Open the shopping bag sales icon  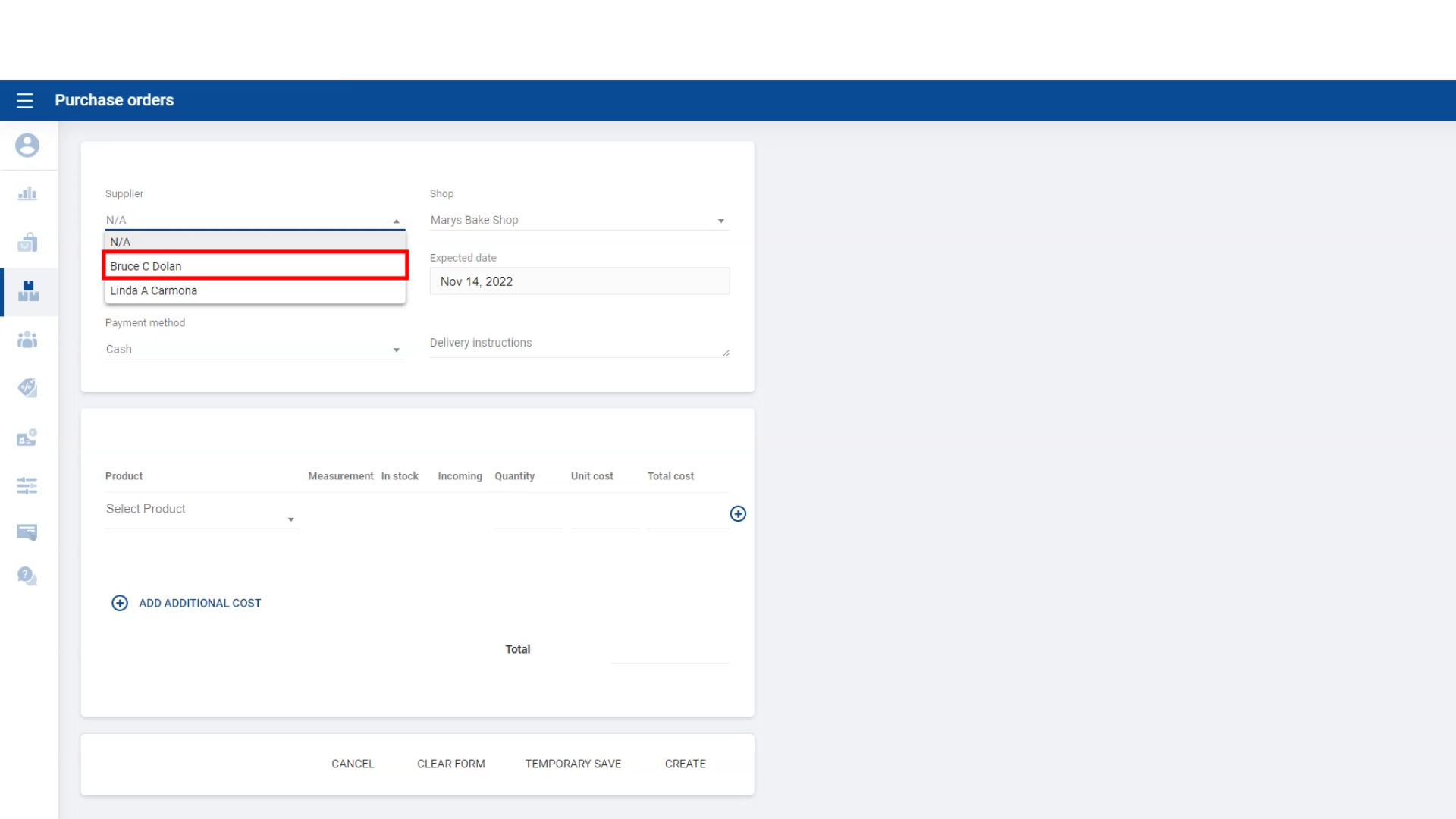pyautogui.click(x=27, y=243)
